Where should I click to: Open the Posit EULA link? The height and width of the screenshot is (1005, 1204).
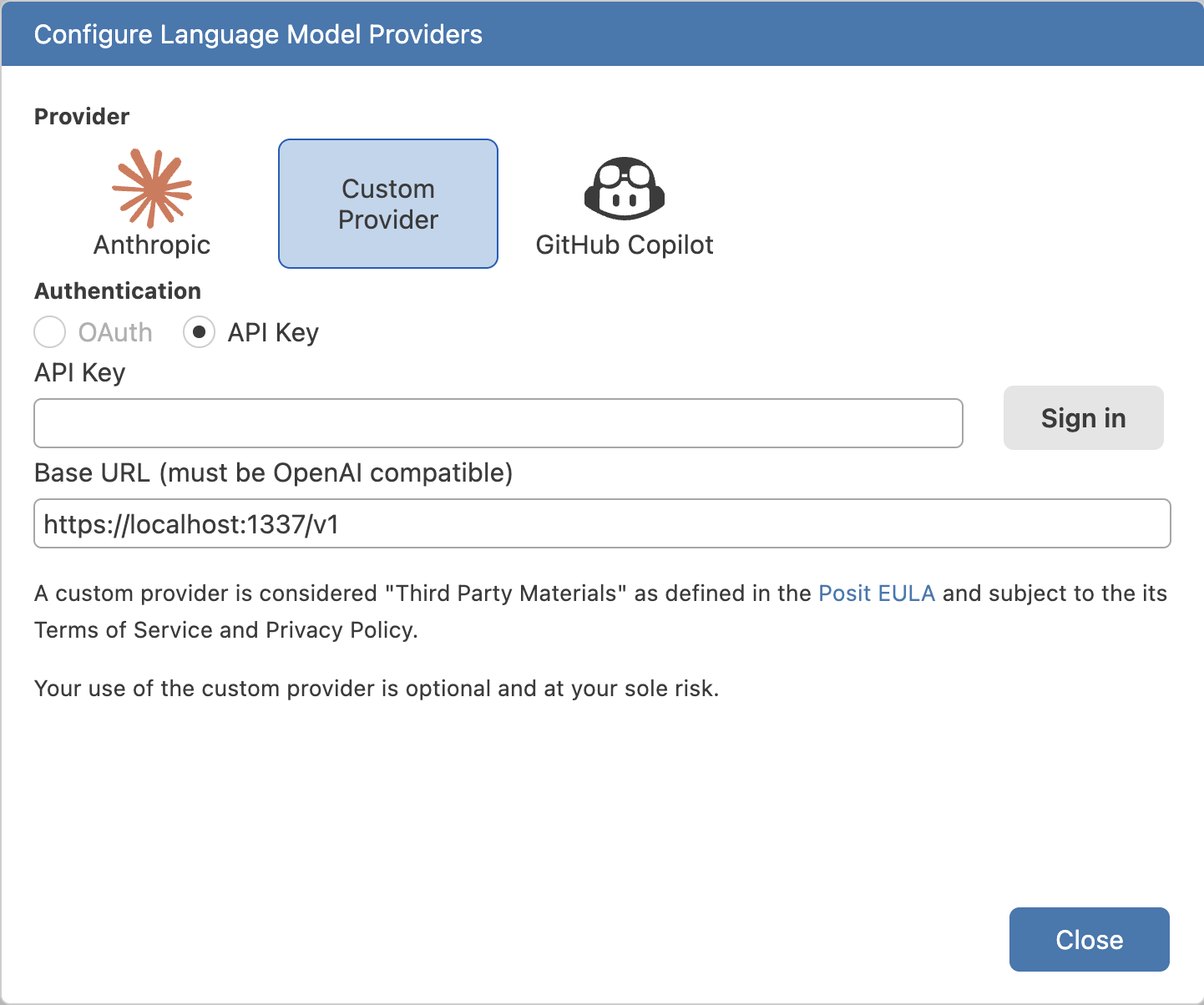pyautogui.click(x=877, y=593)
